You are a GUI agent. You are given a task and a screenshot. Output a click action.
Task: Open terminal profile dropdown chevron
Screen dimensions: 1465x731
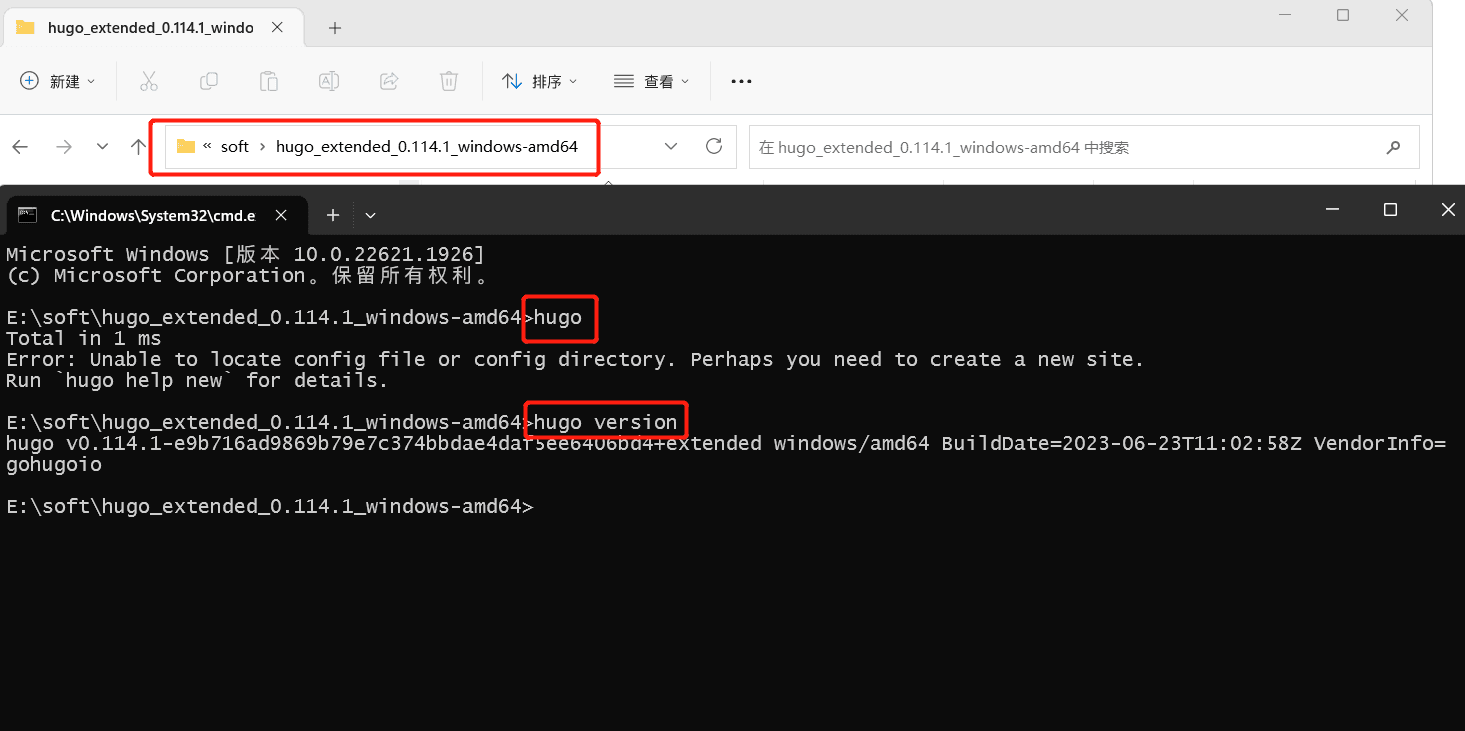(x=370, y=215)
